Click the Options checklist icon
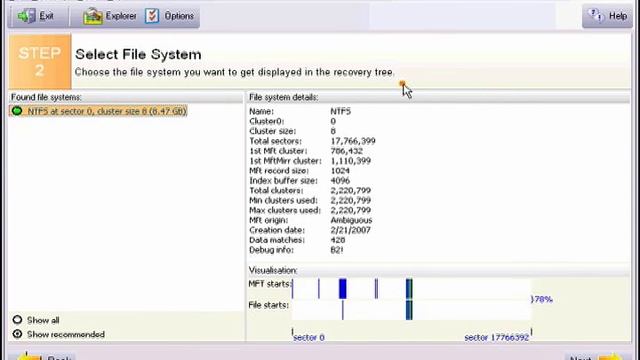The height and width of the screenshot is (360, 640). coord(152,16)
